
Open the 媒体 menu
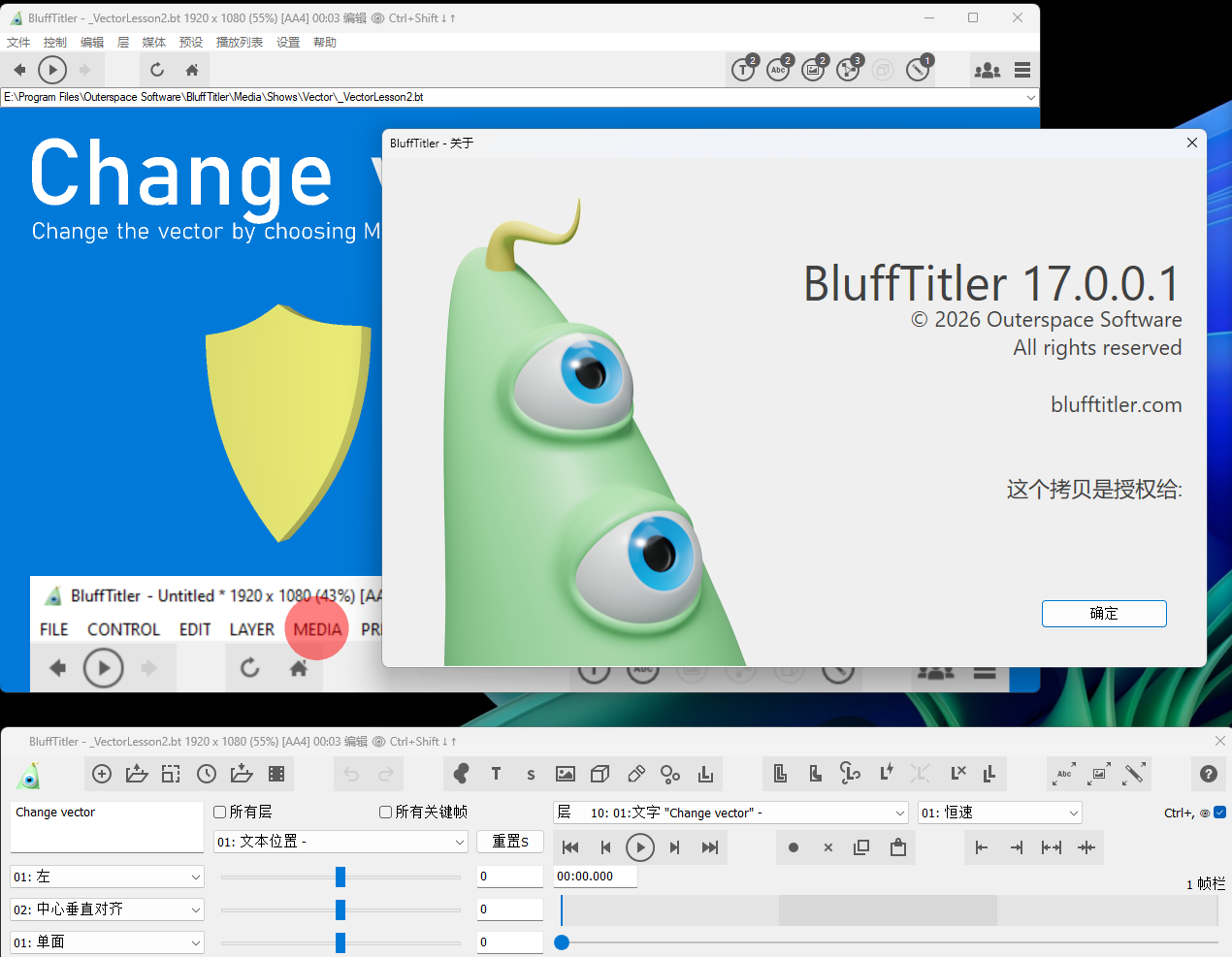[153, 43]
